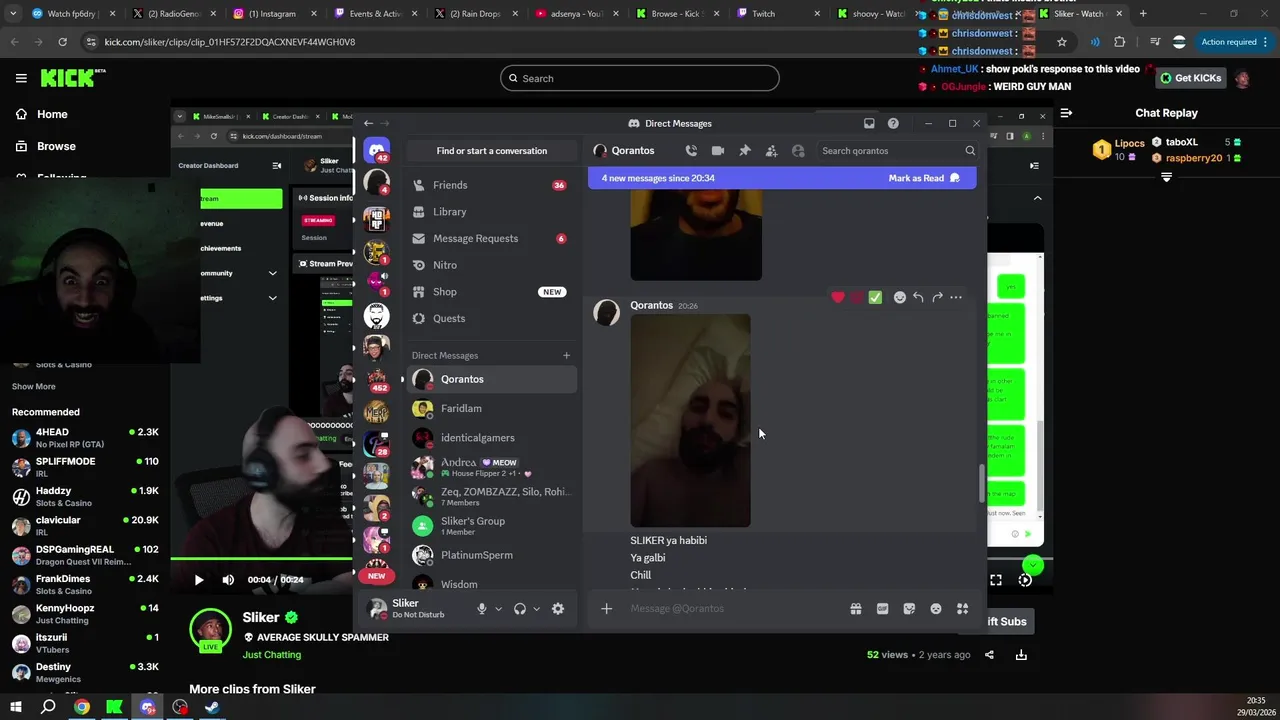Switch to the Browse - Kick browser tab
1280x720 pixels.
click(x=677, y=14)
